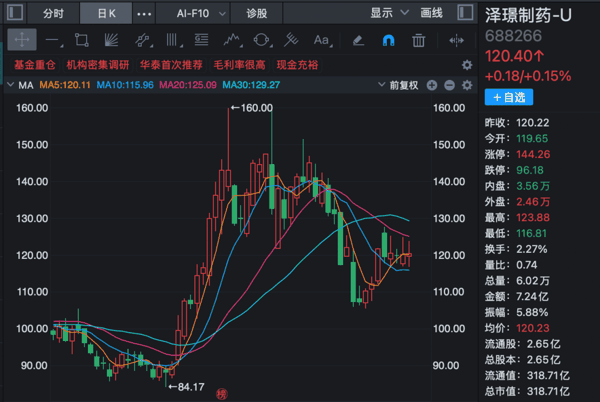Image resolution: width=600 pixels, height=402 pixels.
Task: Select the fan lines tool
Action: [x=111, y=40]
